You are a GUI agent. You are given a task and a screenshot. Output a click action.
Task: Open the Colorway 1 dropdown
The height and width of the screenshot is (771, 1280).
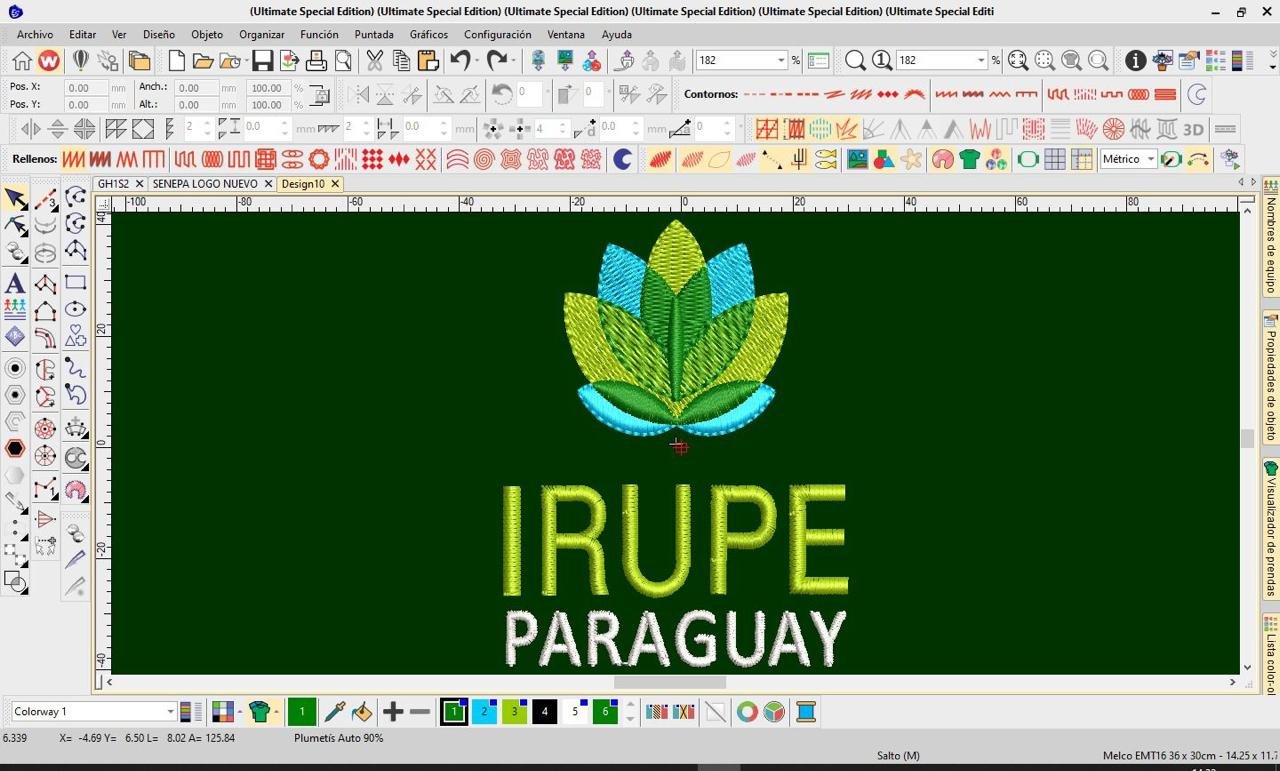click(x=170, y=712)
